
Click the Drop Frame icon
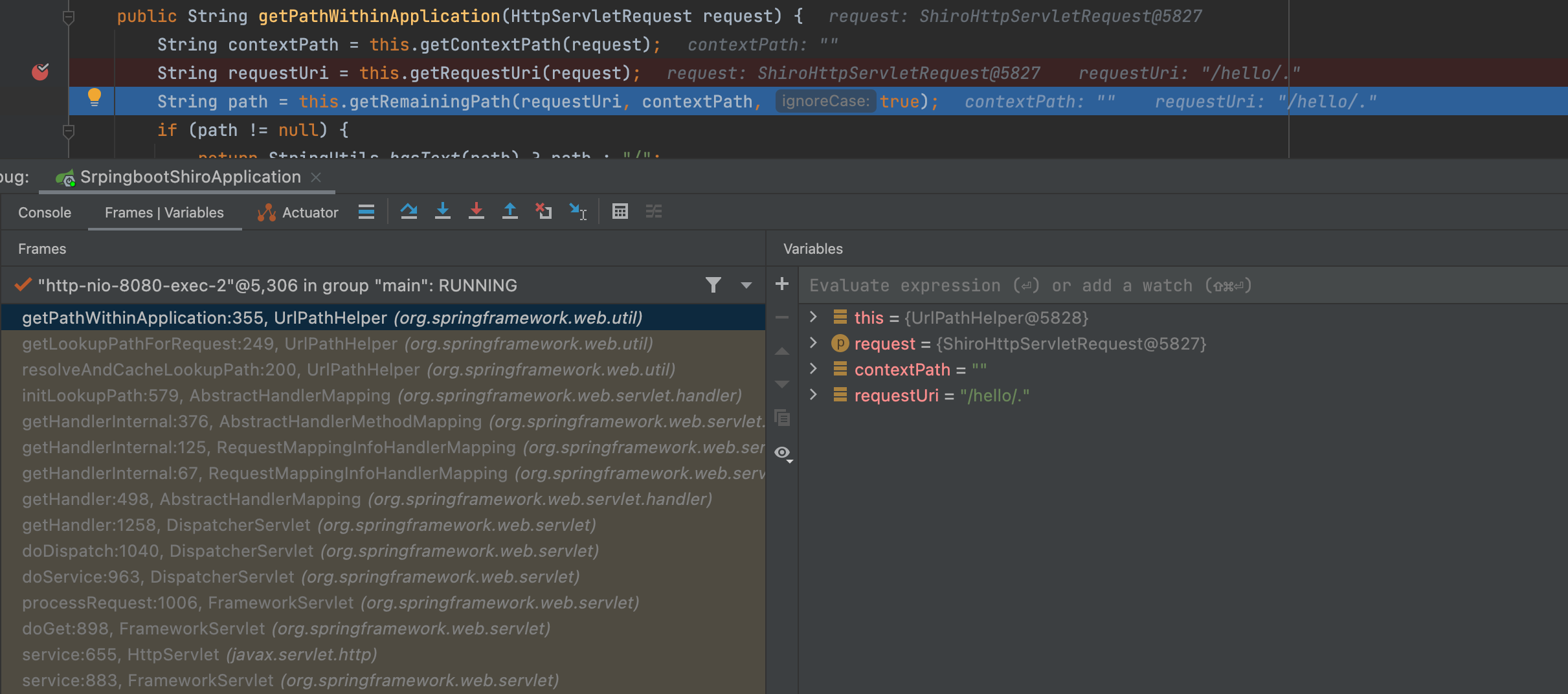tap(544, 212)
